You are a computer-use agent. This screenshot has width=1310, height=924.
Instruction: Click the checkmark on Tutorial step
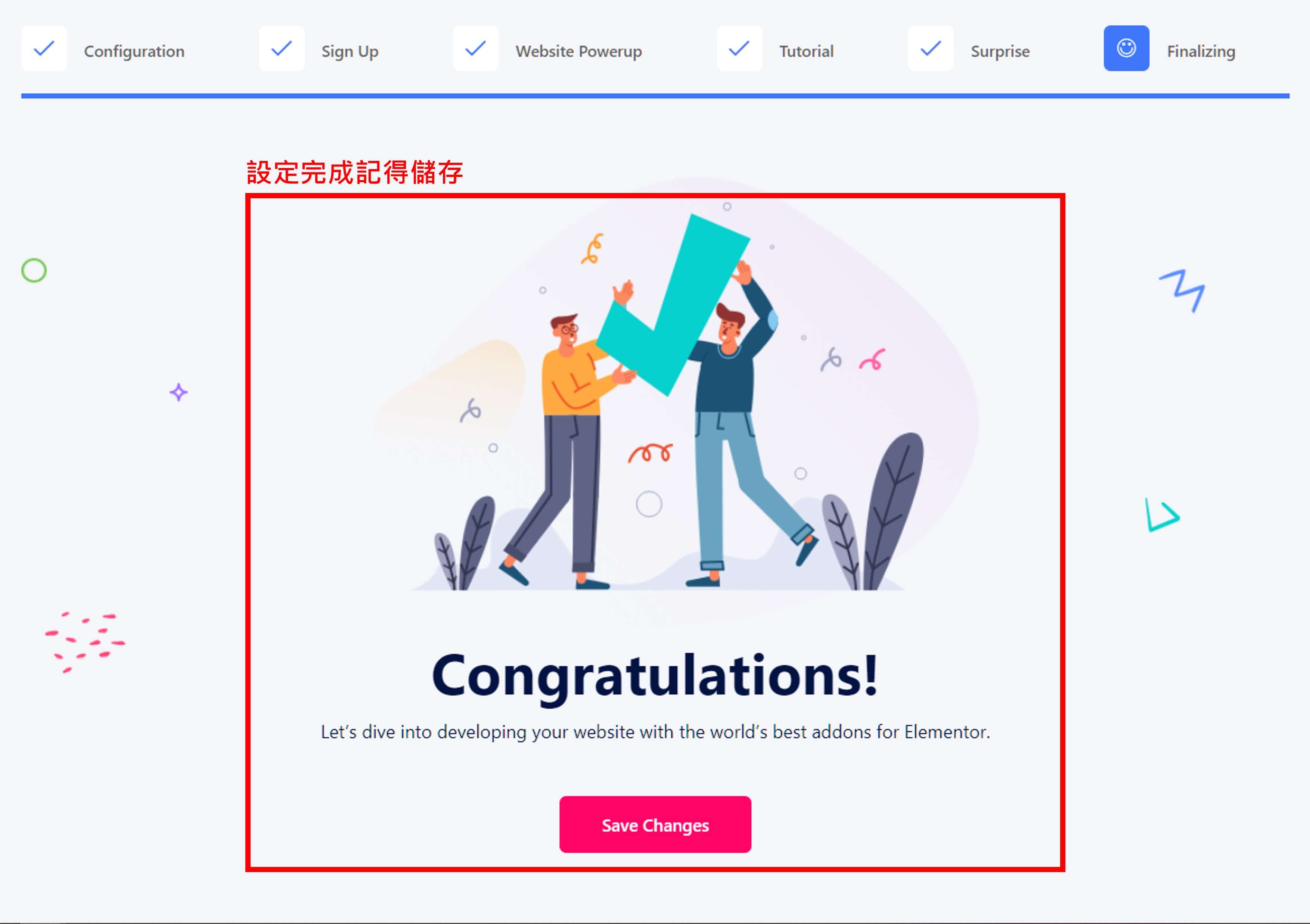[738, 49]
